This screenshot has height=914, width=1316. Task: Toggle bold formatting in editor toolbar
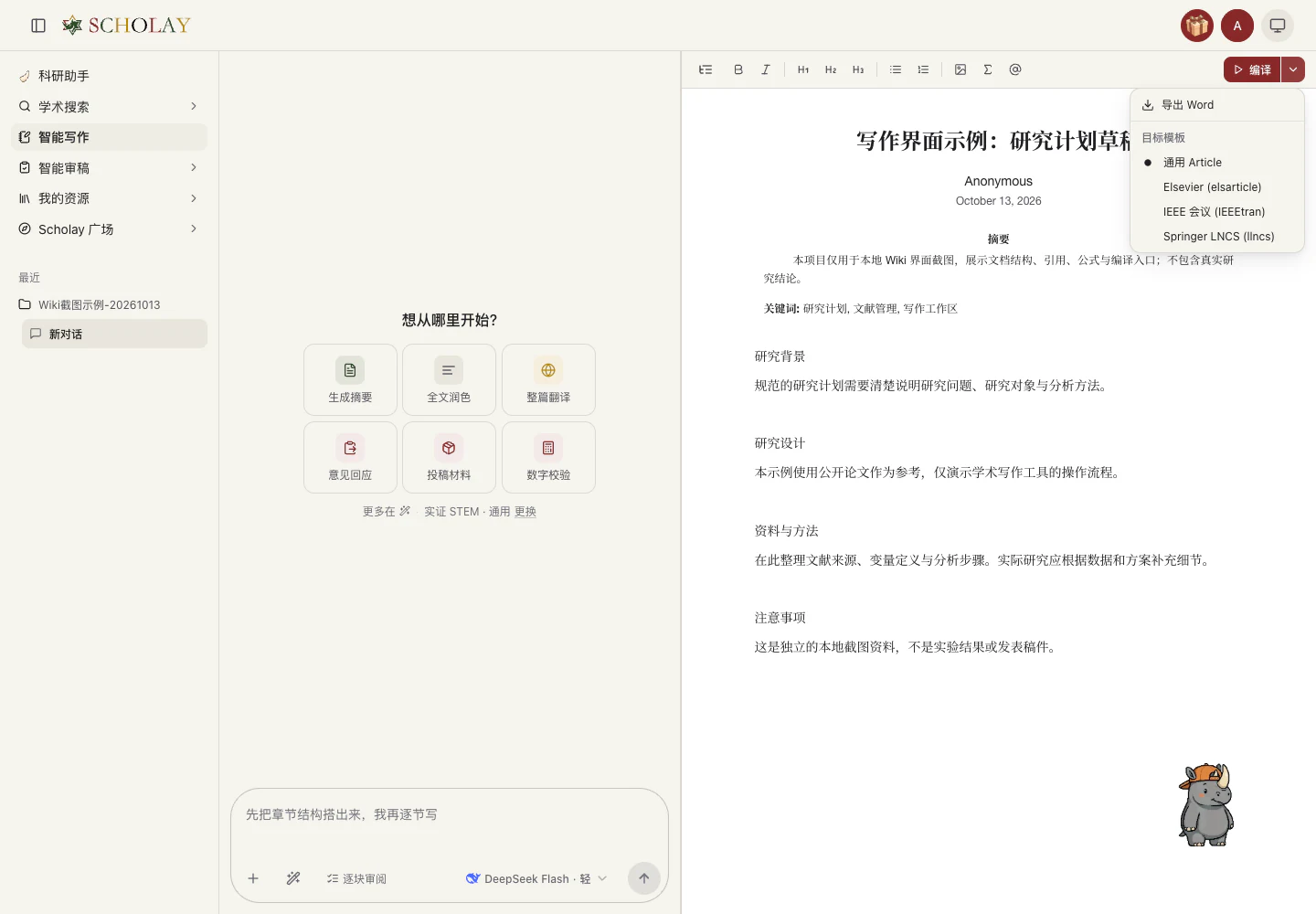coord(738,69)
